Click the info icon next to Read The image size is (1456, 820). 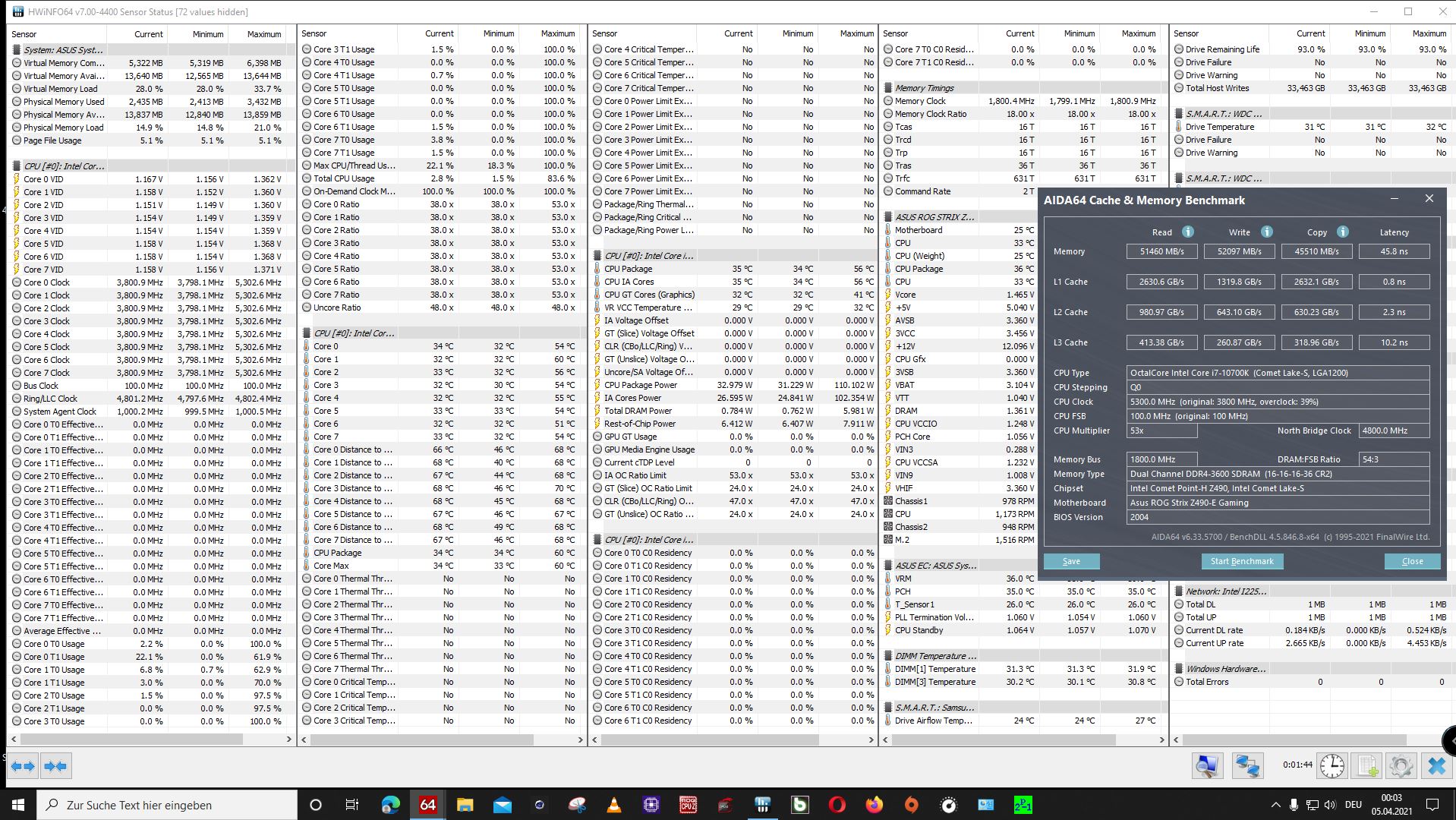[x=1188, y=232]
